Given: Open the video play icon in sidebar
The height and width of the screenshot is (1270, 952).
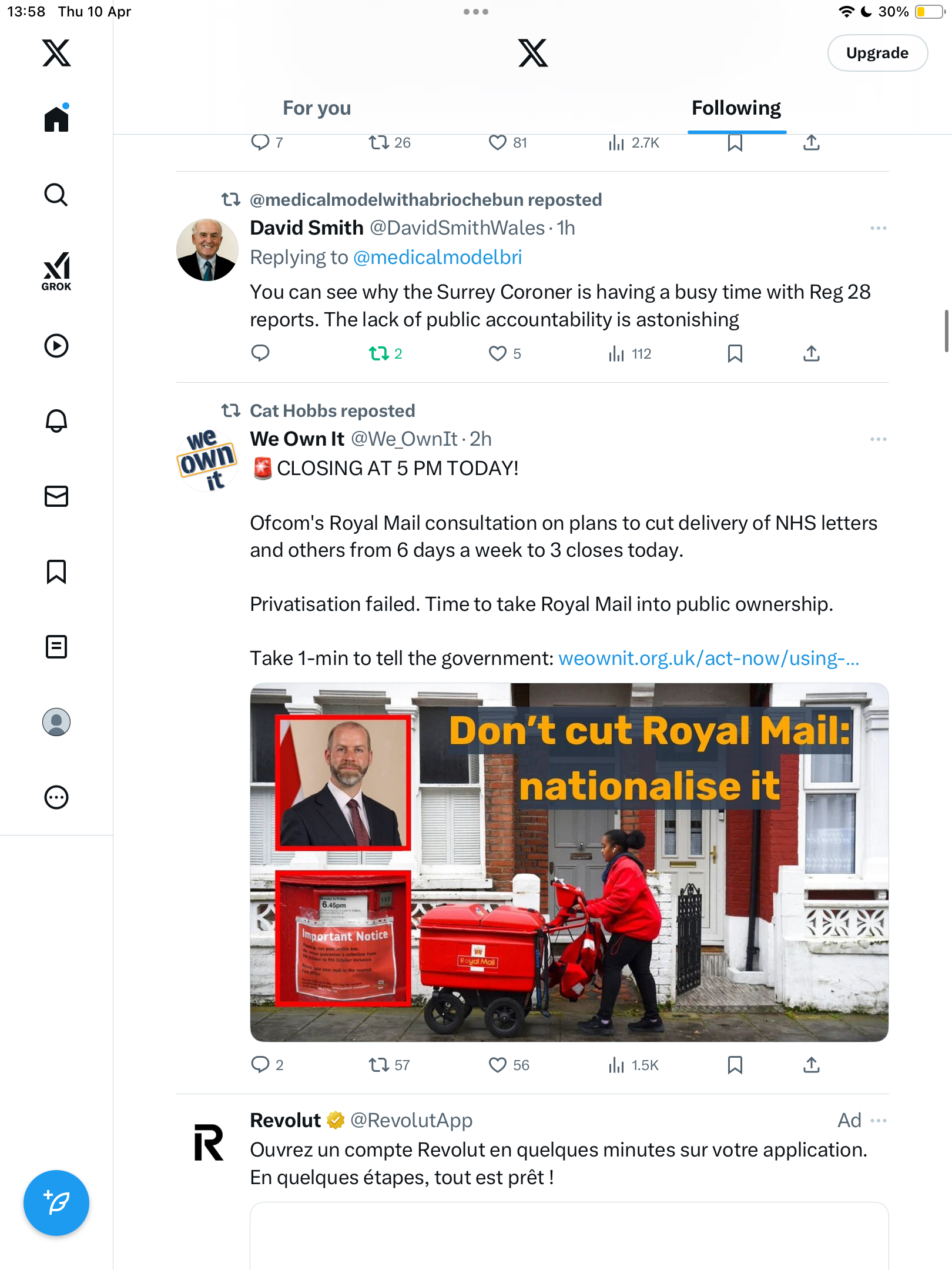Looking at the screenshot, I should point(56,346).
